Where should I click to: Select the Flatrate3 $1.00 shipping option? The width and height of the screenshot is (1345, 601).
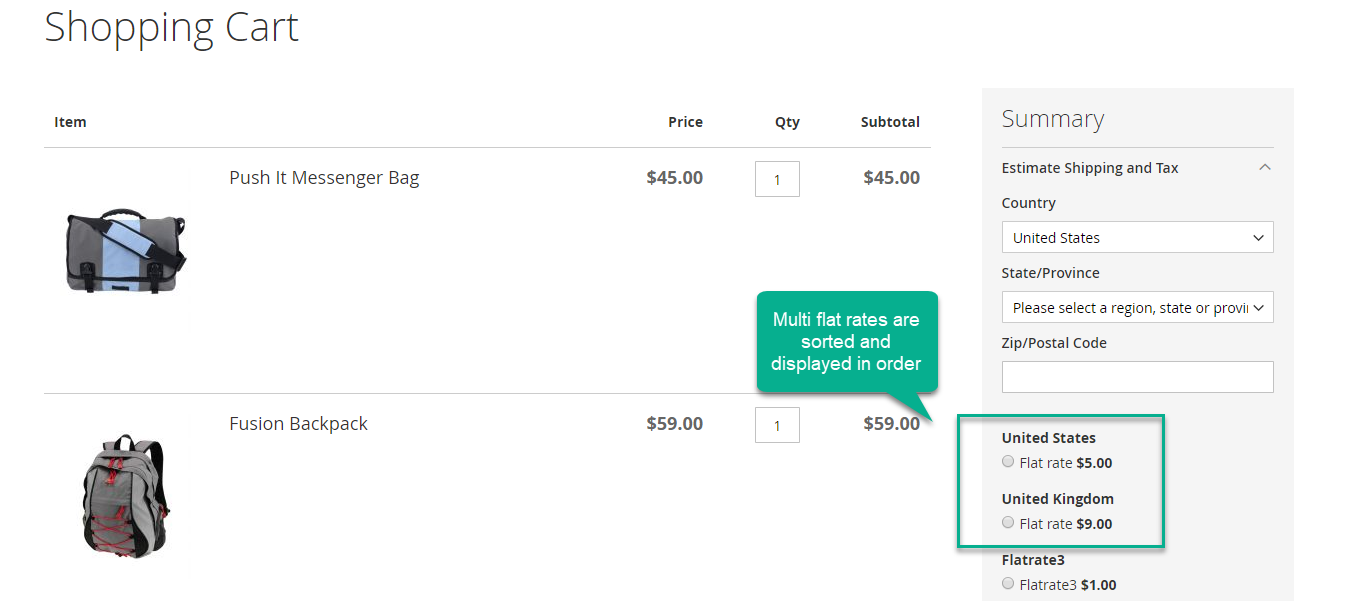[x=1008, y=584]
